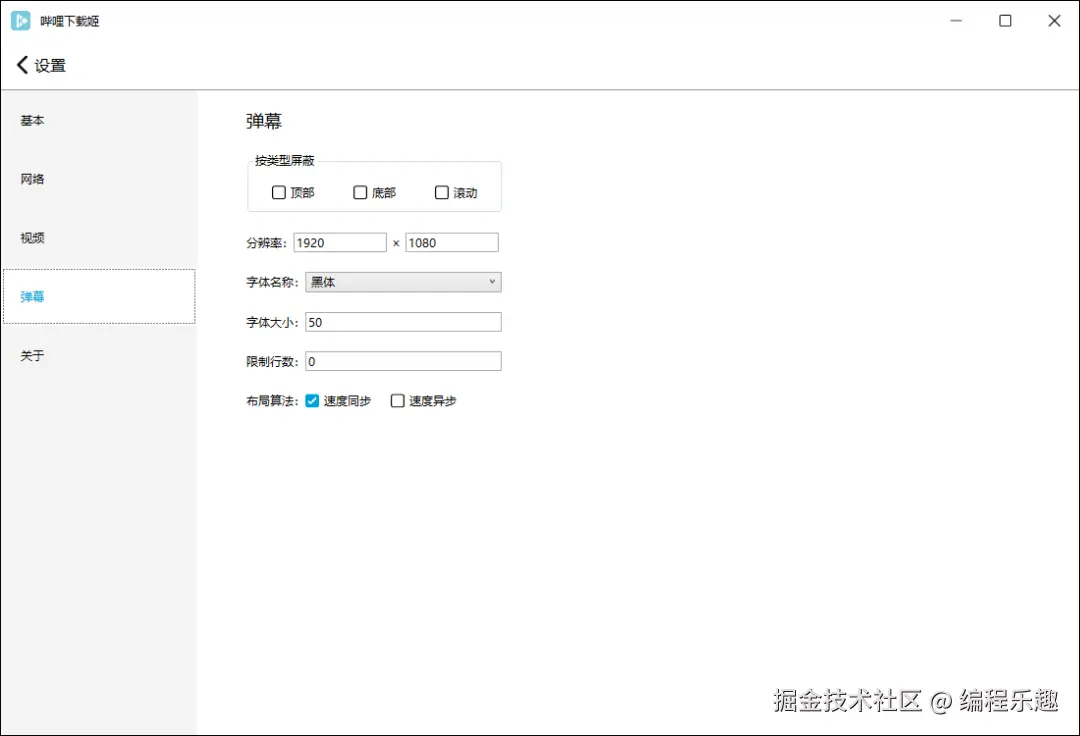Click the resolution width field showing 1920
Screen dimensions: 1080x736
click(339, 241)
